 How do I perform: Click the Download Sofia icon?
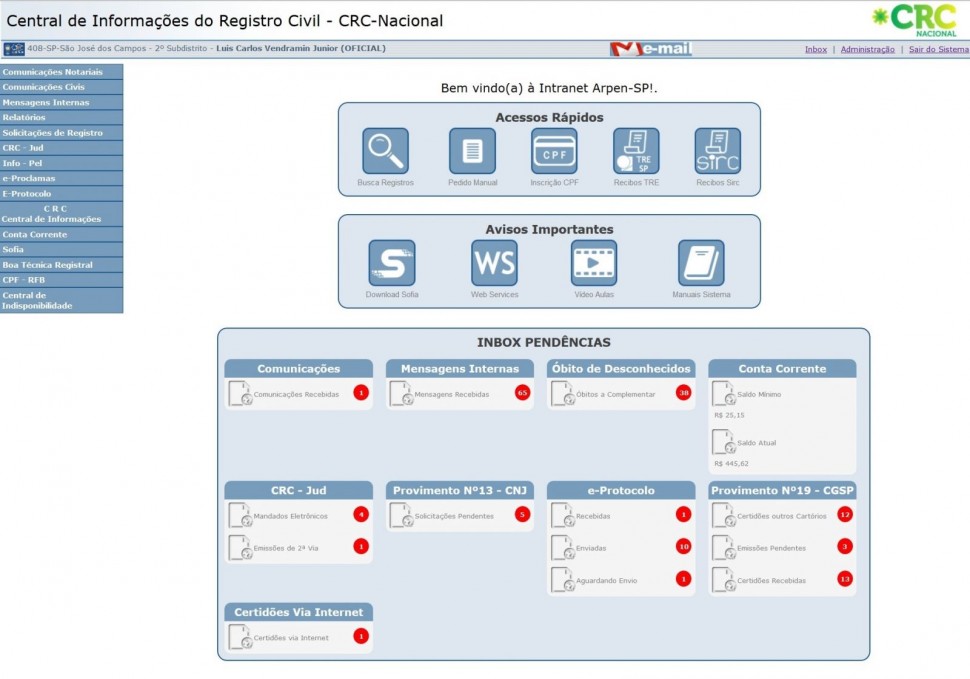[392, 263]
